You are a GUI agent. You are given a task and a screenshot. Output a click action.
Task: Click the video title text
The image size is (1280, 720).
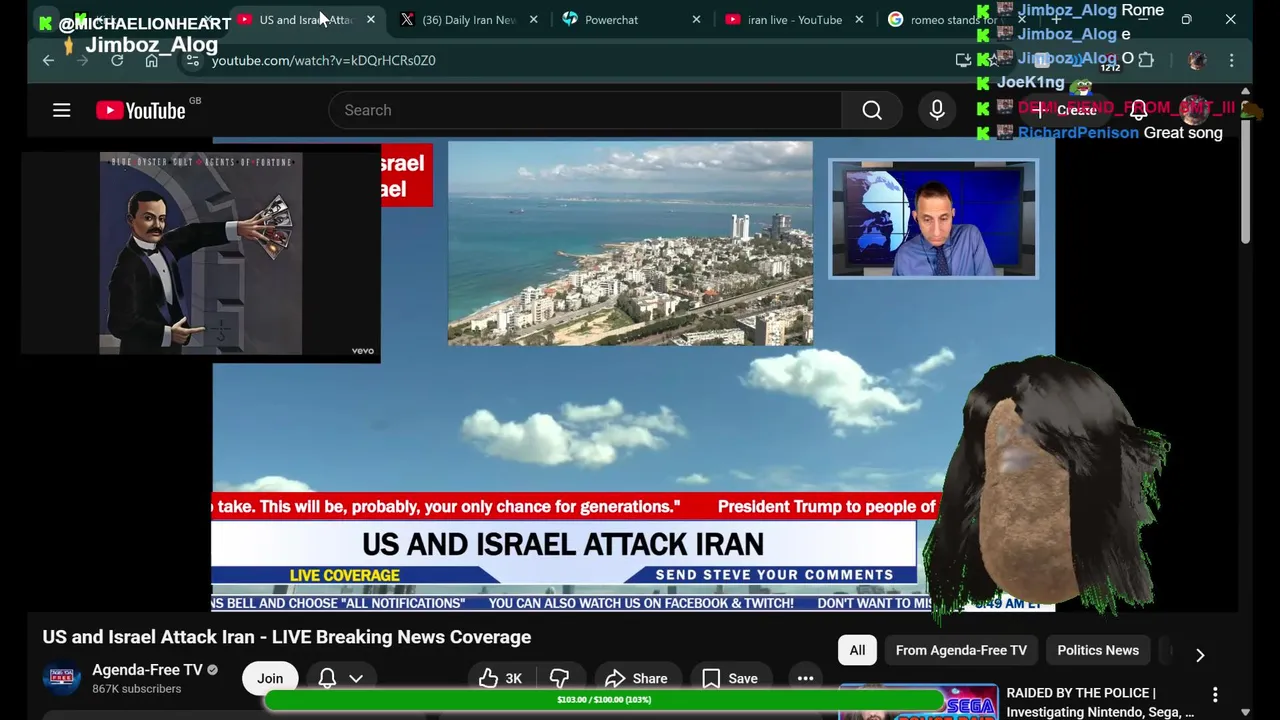click(287, 637)
